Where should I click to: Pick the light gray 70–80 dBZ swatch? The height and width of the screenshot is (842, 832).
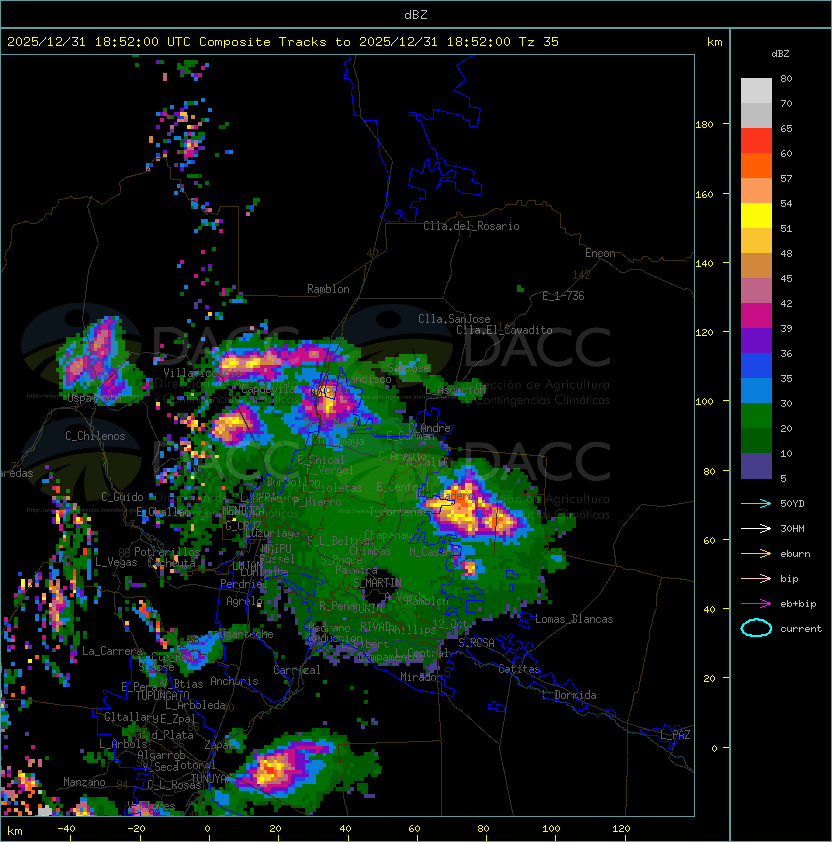coord(756,90)
